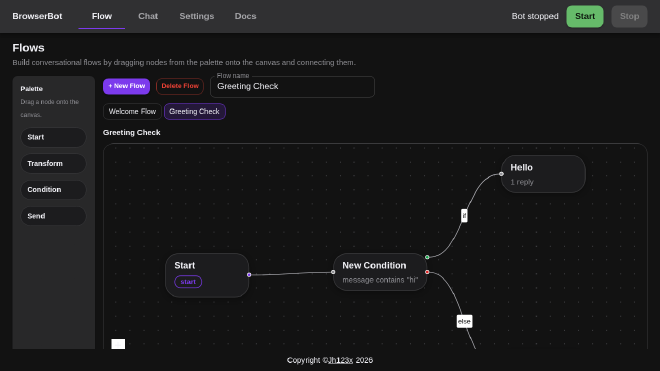The height and width of the screenshot is (371, 660).
Task: Click the BrowserBot brand title
Action: [37, 16]
